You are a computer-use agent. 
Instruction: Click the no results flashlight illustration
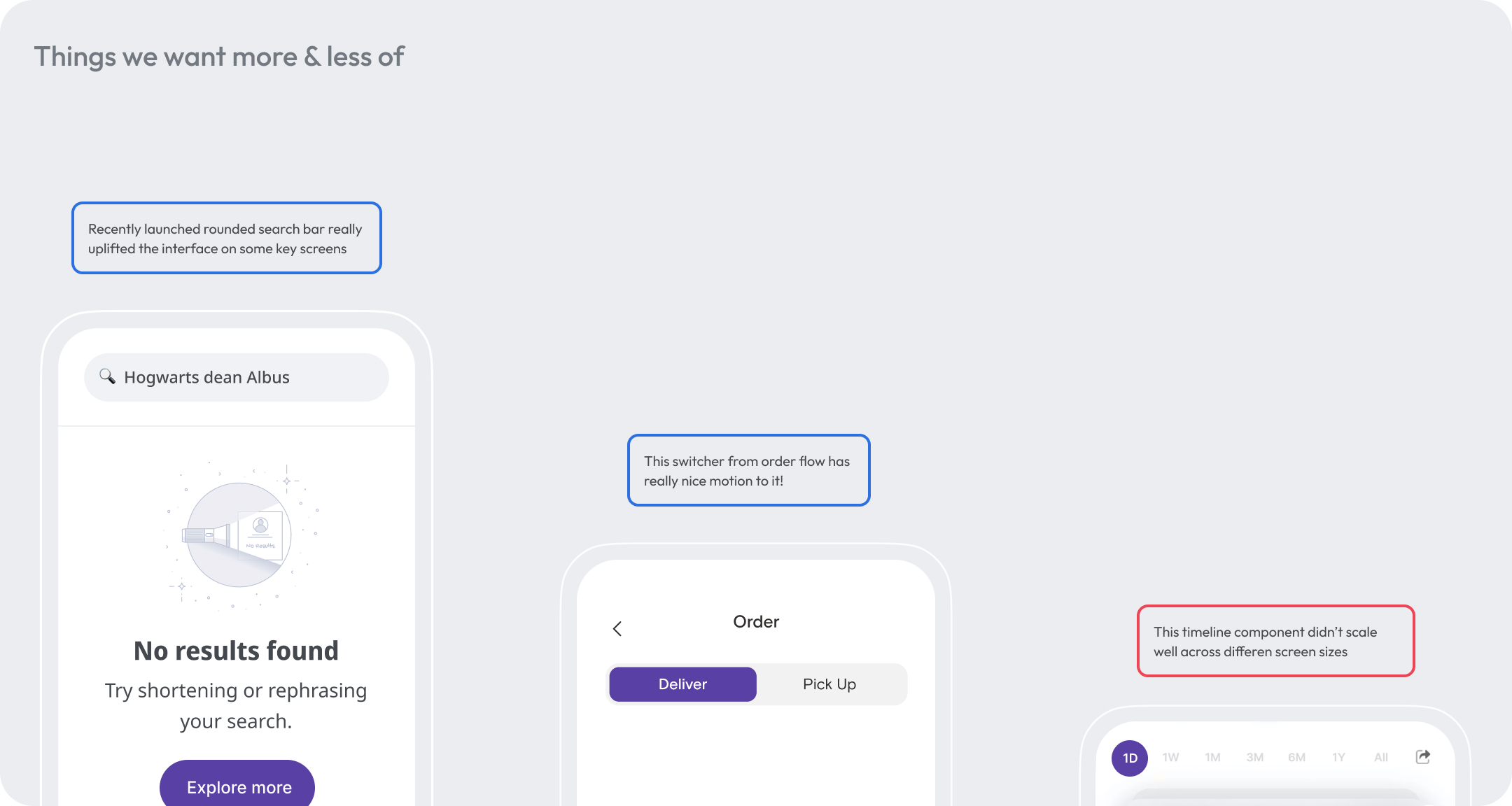(239, 535)
